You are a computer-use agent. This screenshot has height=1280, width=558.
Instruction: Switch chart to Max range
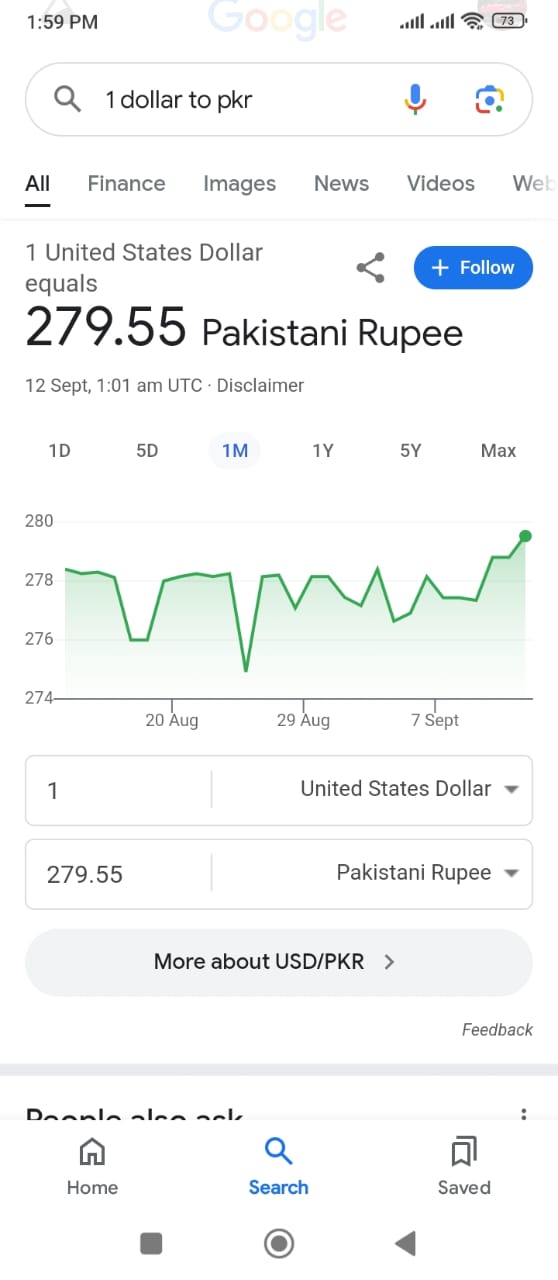click(498, 451)
